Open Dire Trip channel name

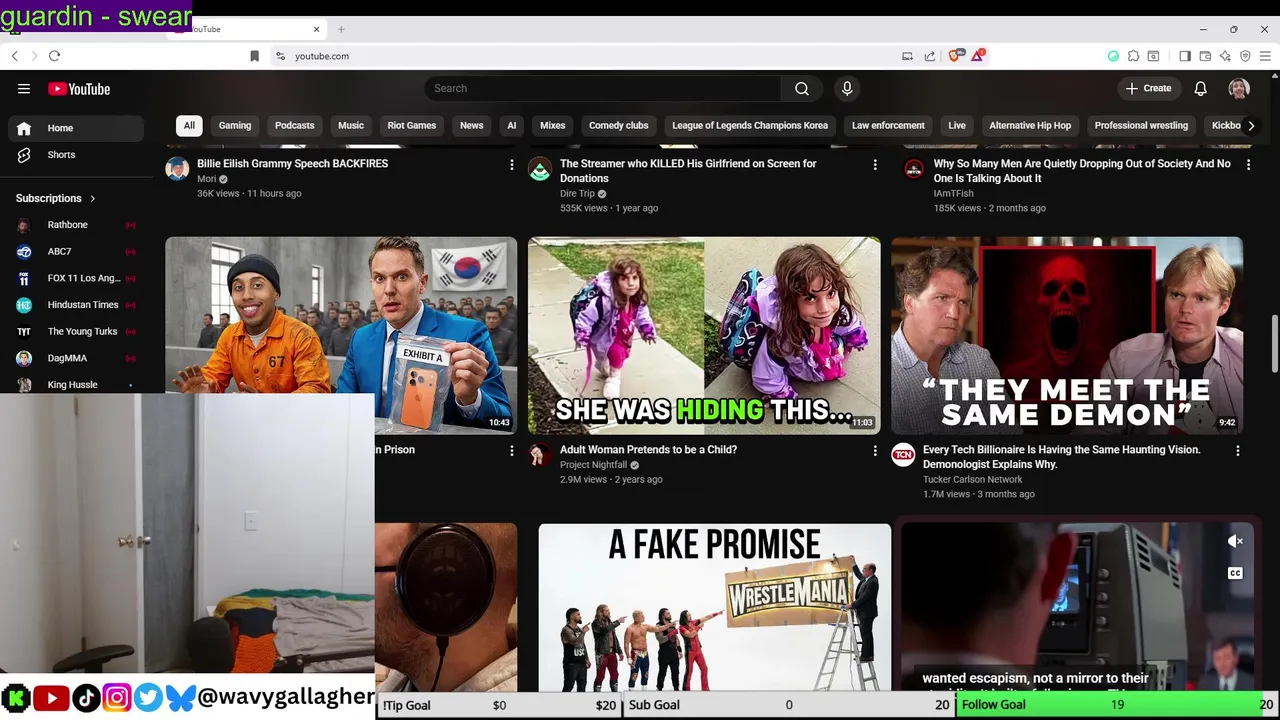[x=577, y=194]
